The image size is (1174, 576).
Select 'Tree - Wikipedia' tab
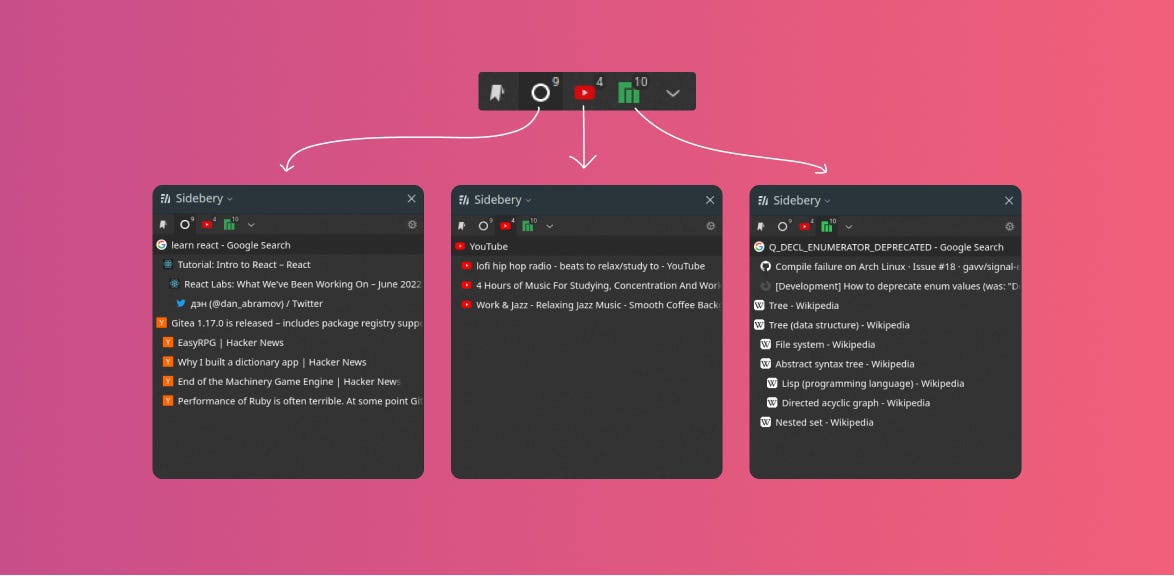[x=885, y=306]
